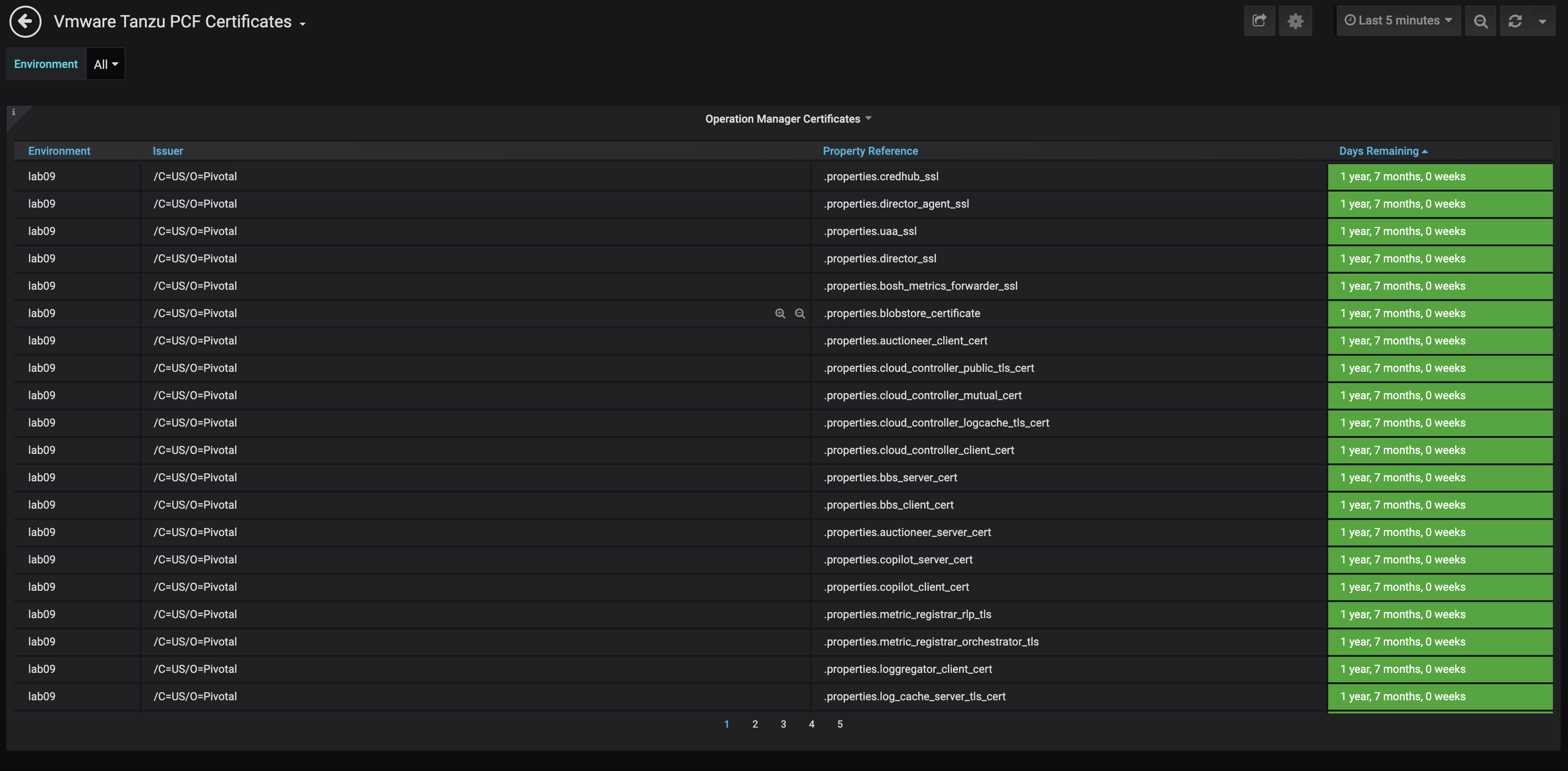
Task: Select .properties.cloud_controller_logcache_tls_cert cell
Action: [x=1070, y=423]
